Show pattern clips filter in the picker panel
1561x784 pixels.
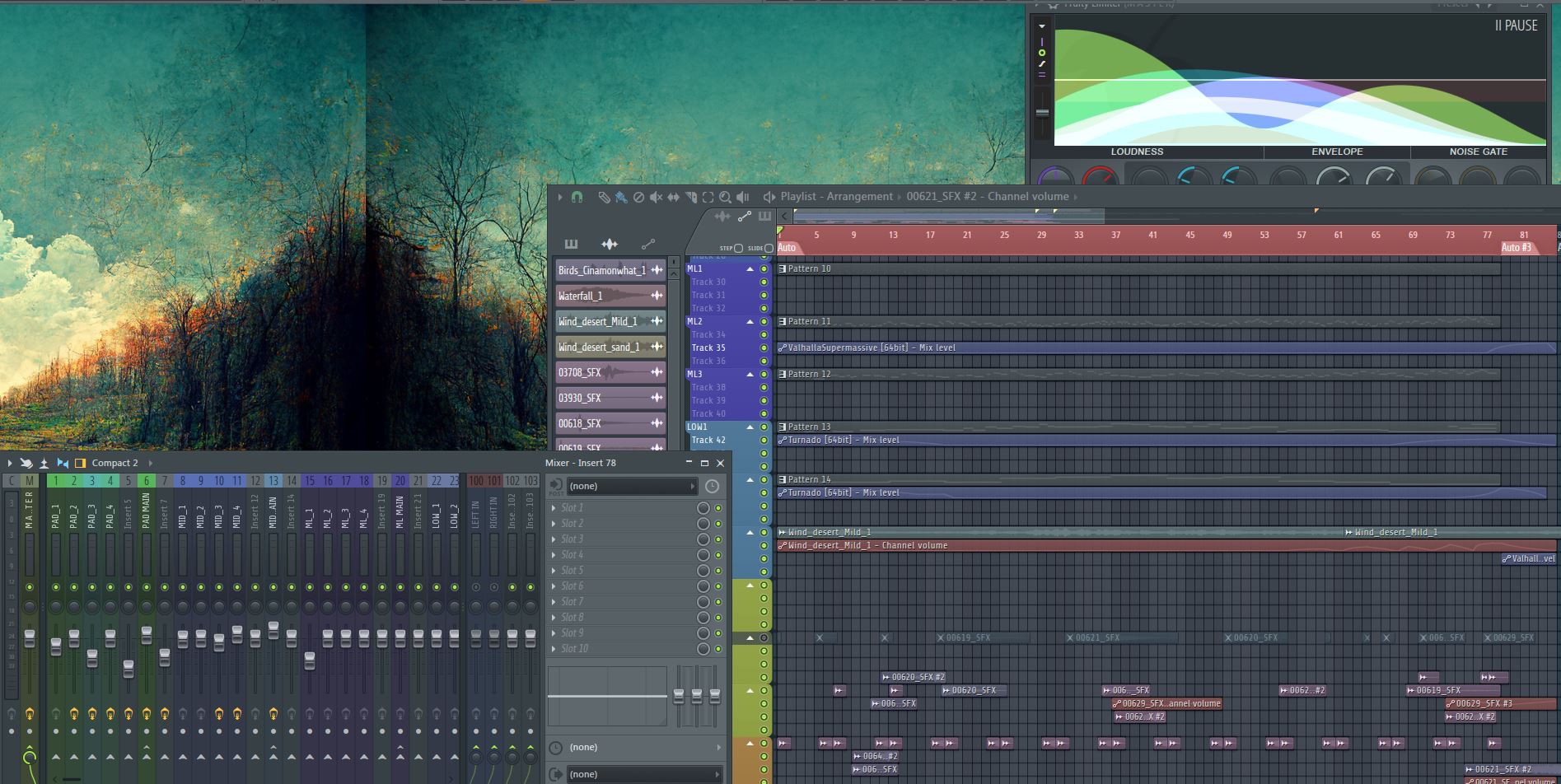tap(571, 244)
